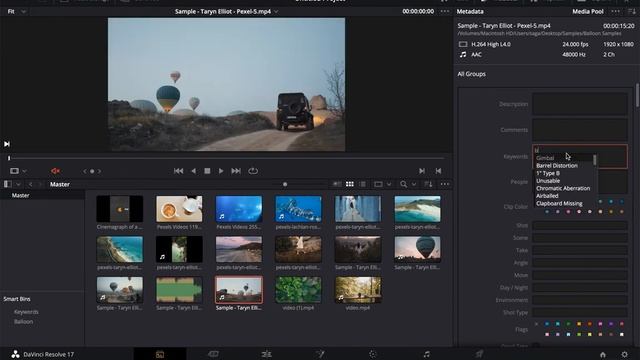Switch to Media Pool panel
Screen dimensions: 640x360
[588, 11]
